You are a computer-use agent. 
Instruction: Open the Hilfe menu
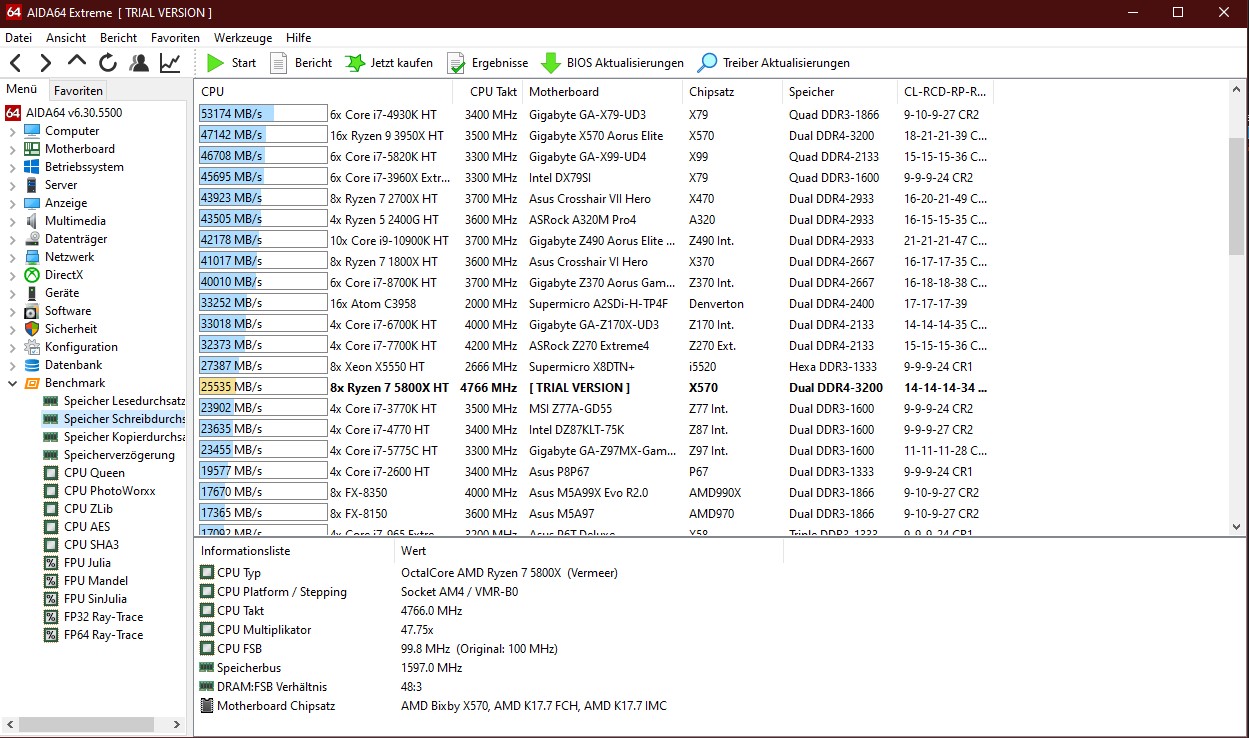point(299,38)
